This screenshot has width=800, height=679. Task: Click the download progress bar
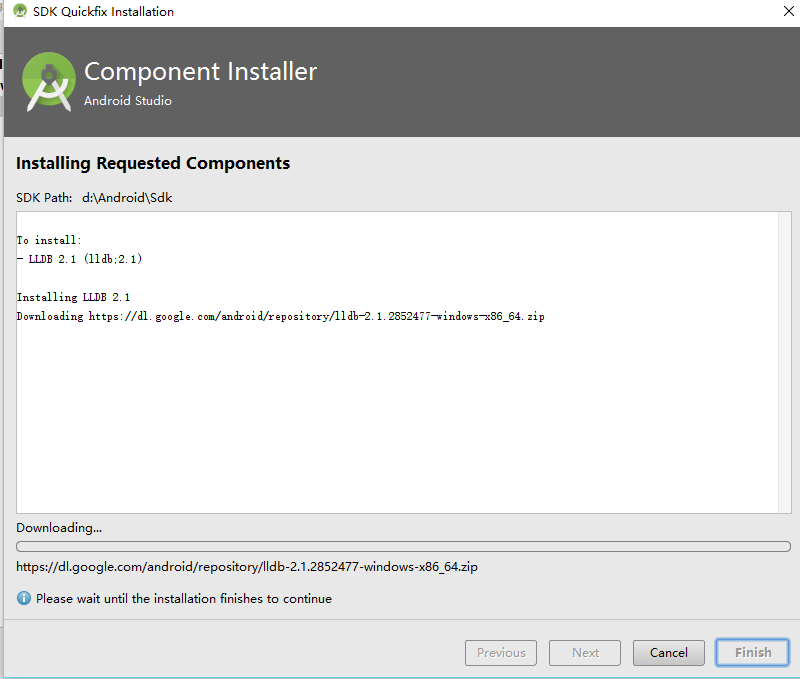(403, 546)
